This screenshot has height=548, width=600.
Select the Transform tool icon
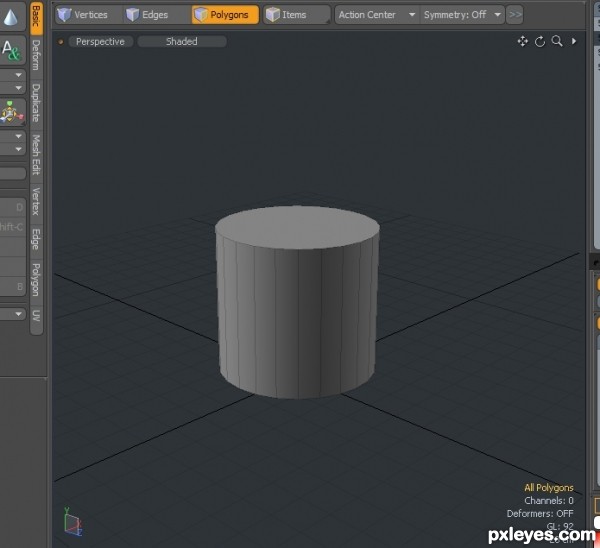[x=11, y=113]
